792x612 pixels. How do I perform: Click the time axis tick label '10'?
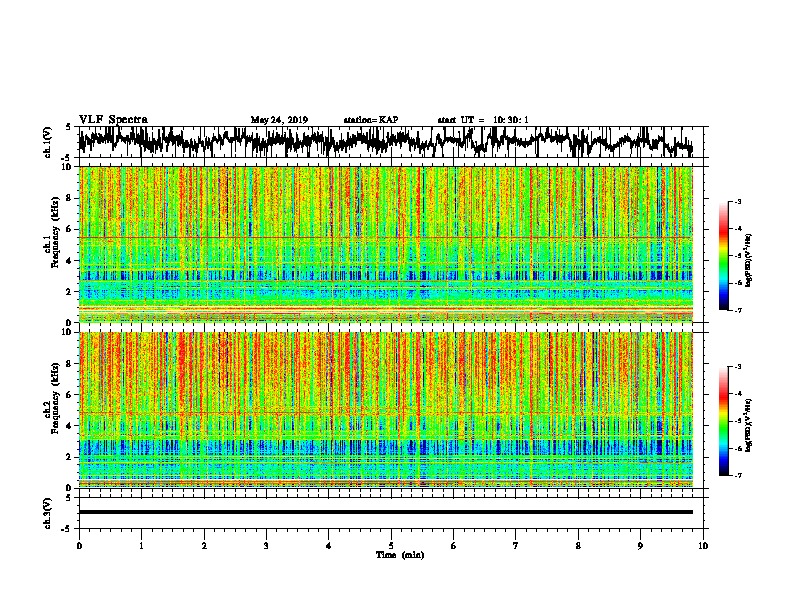(703, 545)
